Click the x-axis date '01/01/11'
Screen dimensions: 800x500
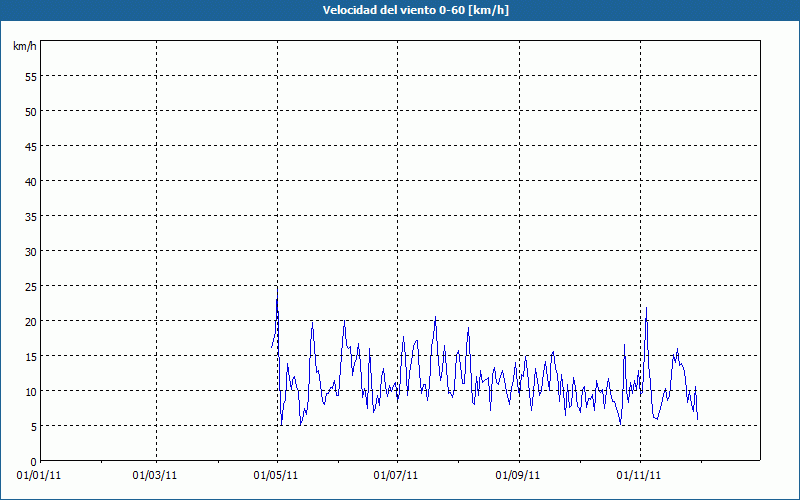39,476
